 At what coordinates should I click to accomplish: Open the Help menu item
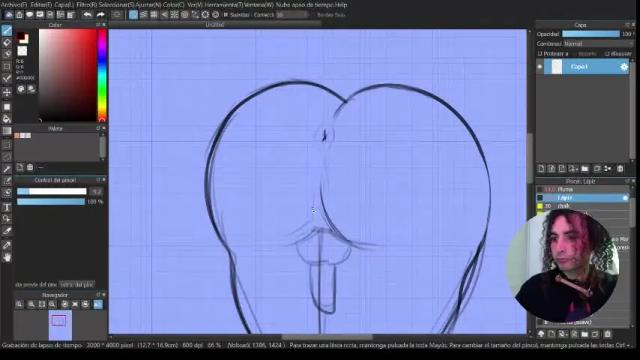pyautogui.click(x=340, y=5)
